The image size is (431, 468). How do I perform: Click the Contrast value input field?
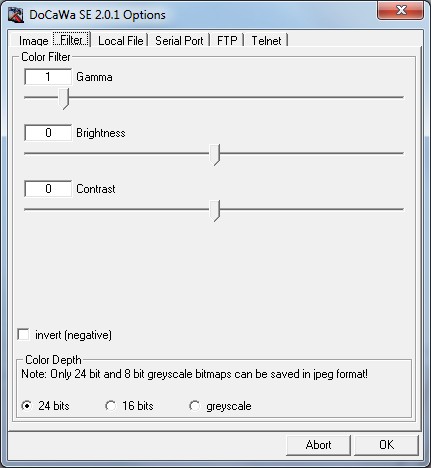click(x=48, y=189)
